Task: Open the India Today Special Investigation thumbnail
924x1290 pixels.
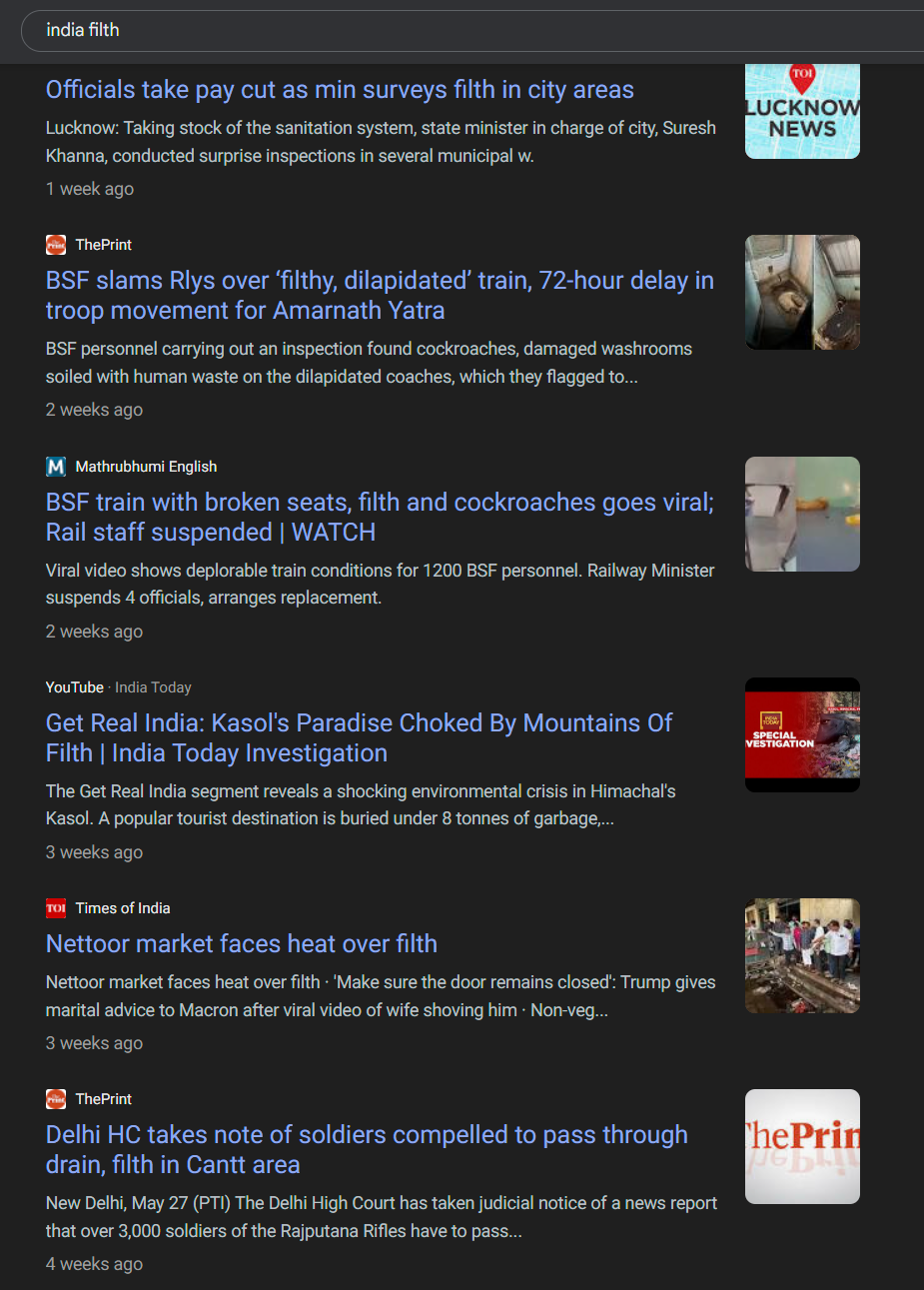Action: (802, 734)
